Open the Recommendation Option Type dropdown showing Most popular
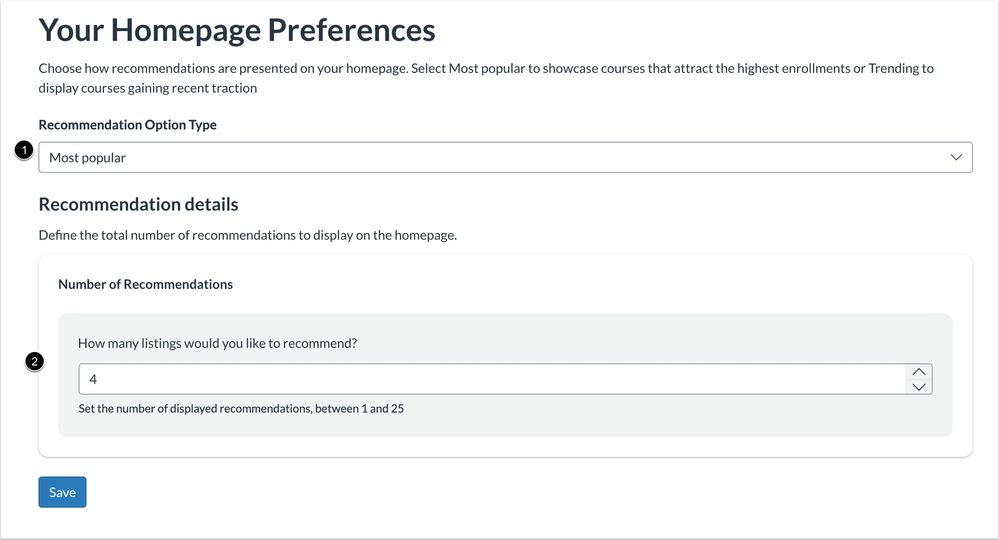The image size is (999, 540). pos(500,157)
